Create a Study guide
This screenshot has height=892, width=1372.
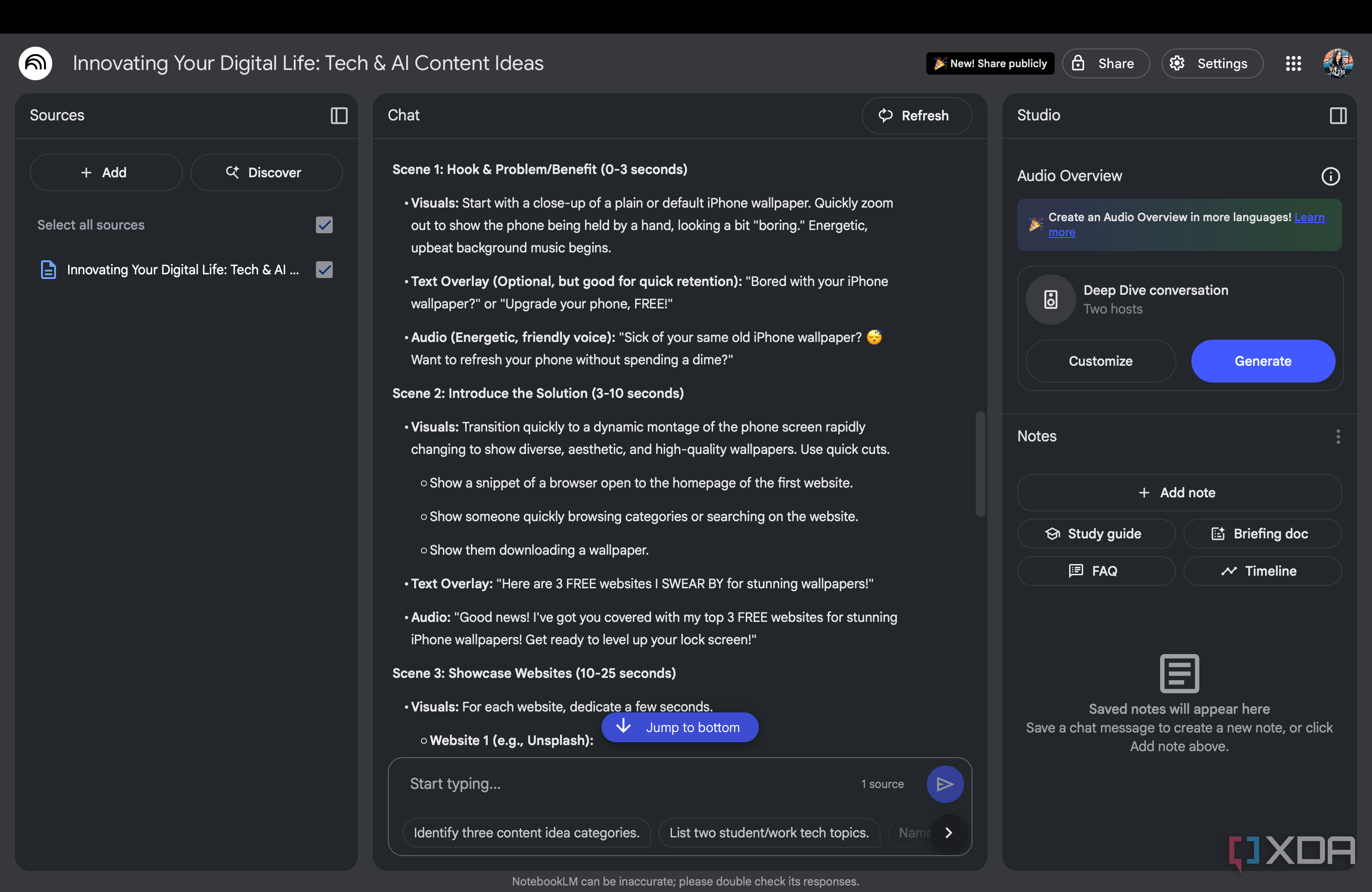(1096, 534)
